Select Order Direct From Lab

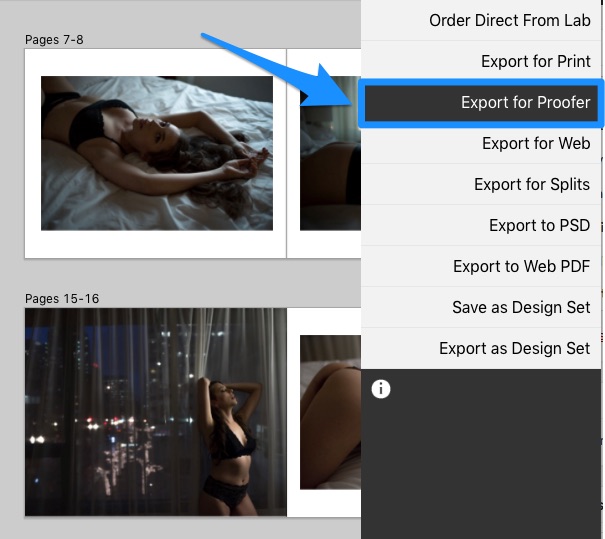pos(481,20)
